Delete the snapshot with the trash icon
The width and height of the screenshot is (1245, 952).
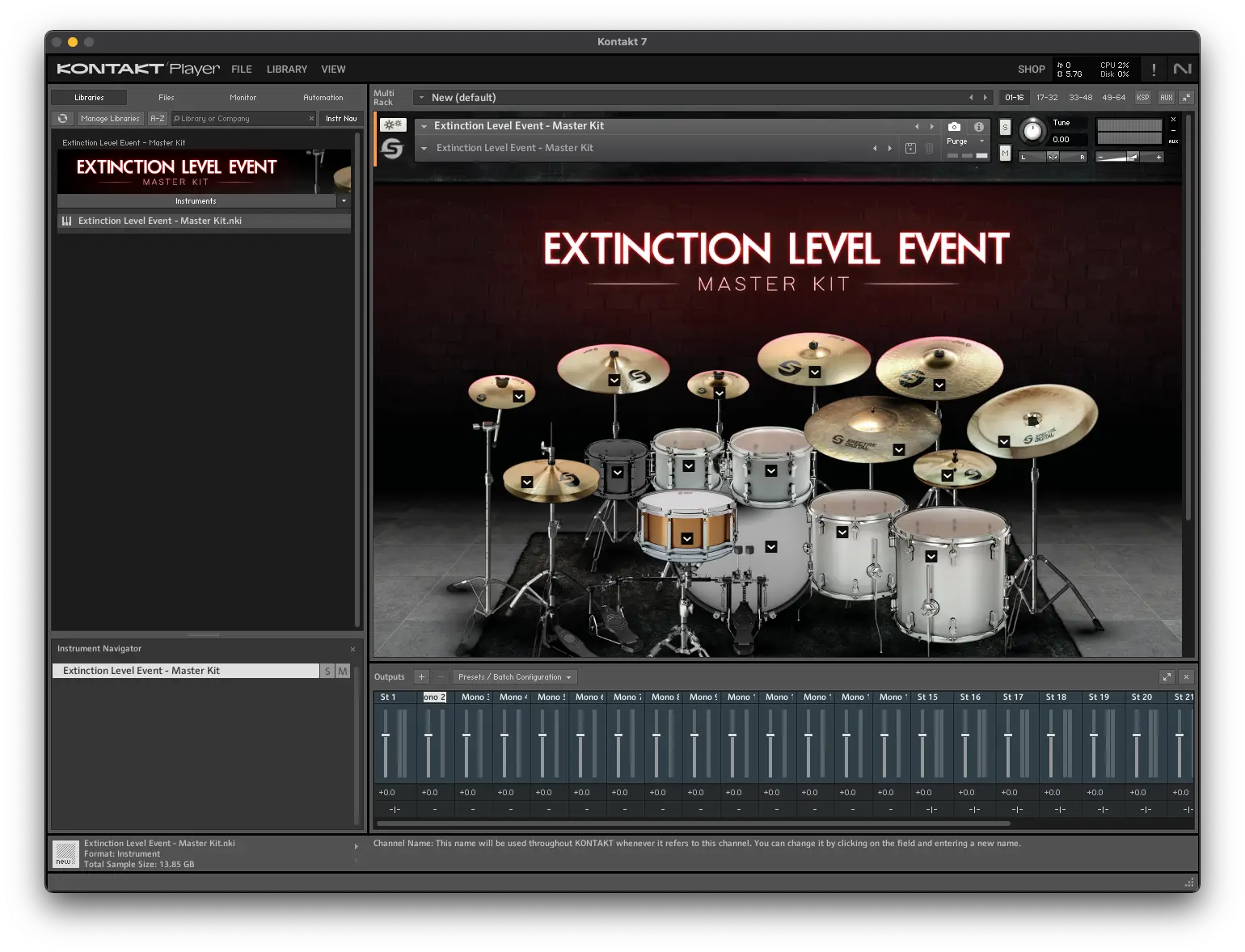(929, 149)
